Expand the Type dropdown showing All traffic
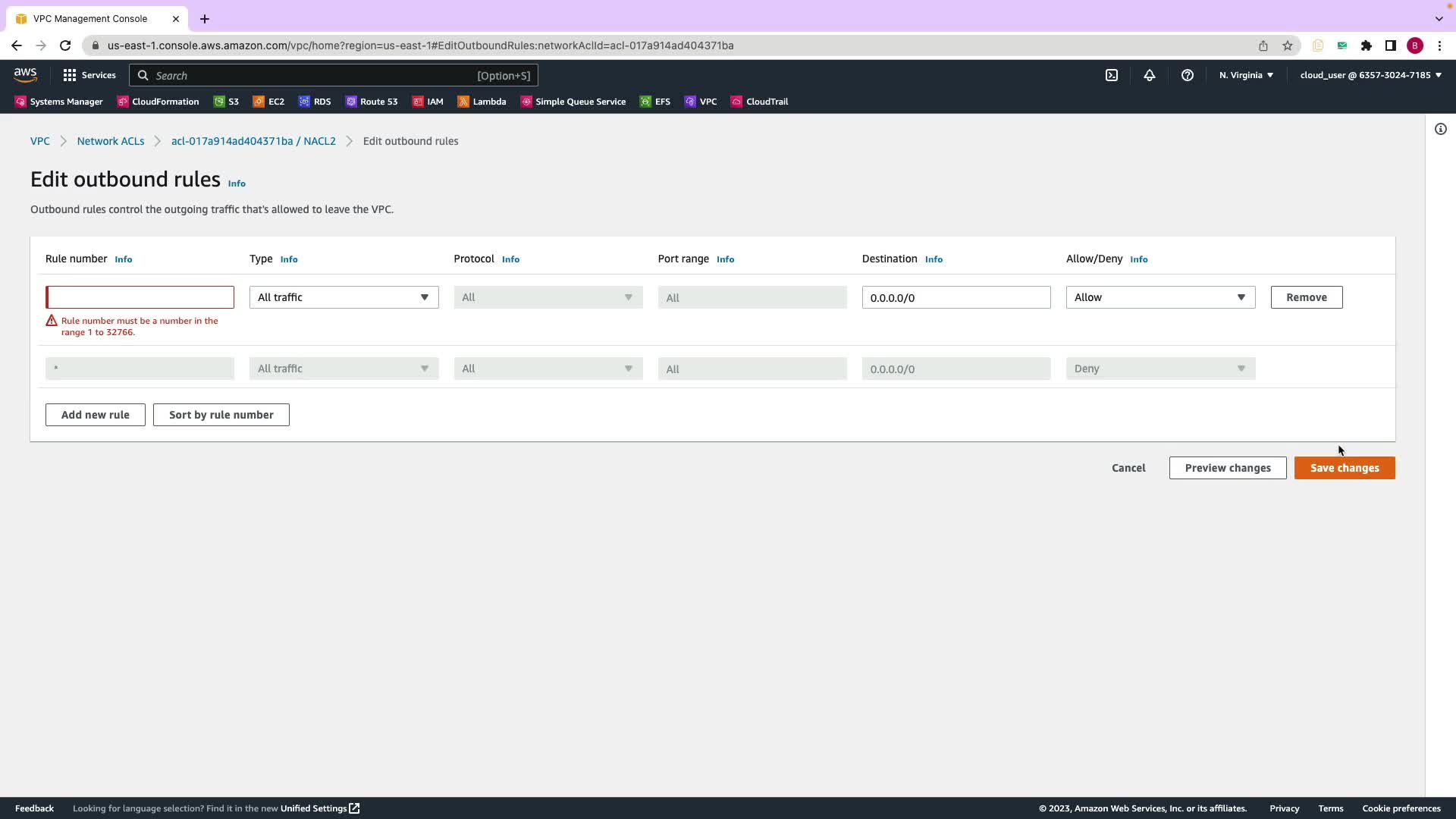Screen dimensions: 1456x819 pyautogui.click(x=344, y=297)
